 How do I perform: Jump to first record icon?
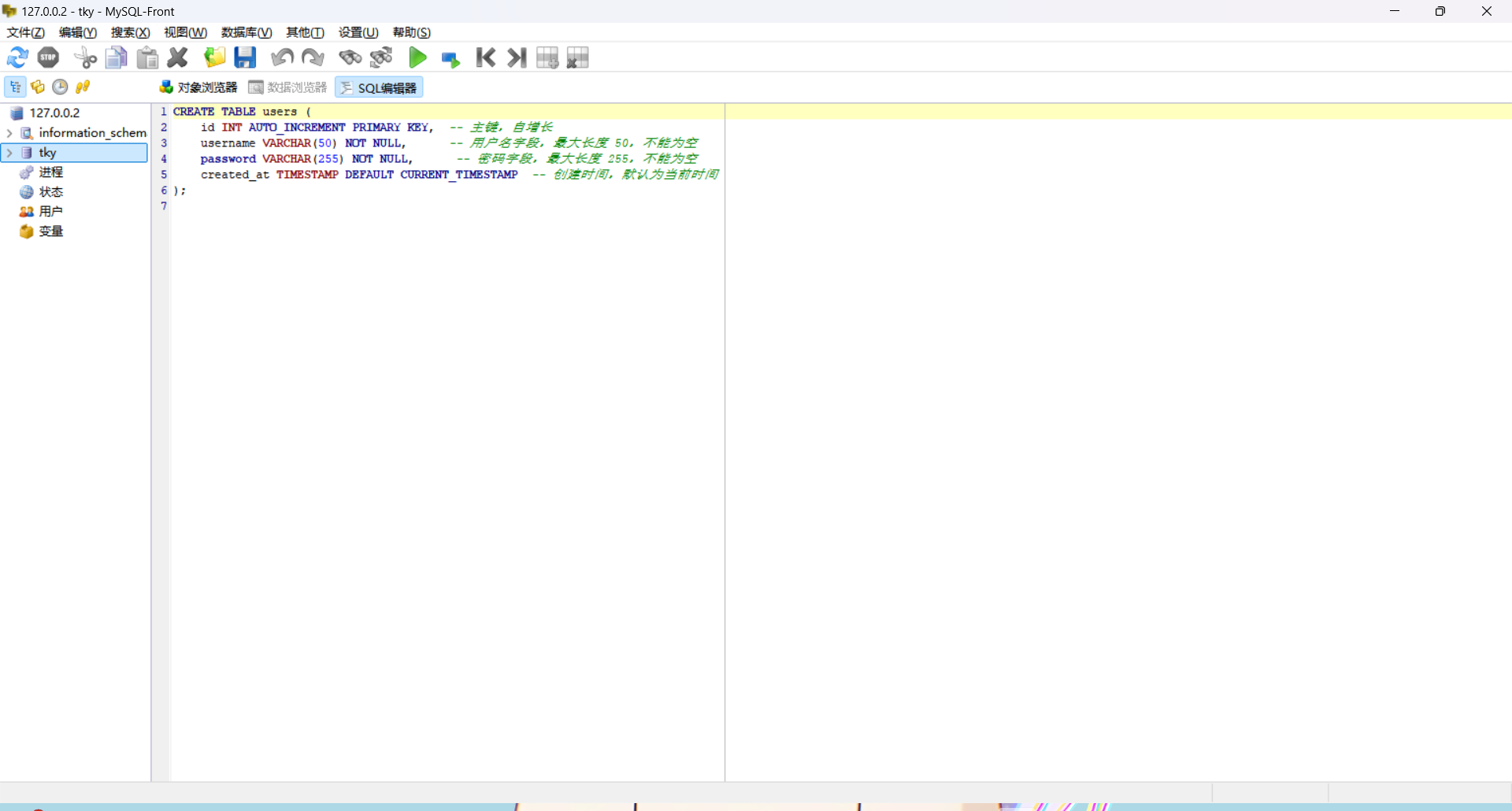click(486, 57)
